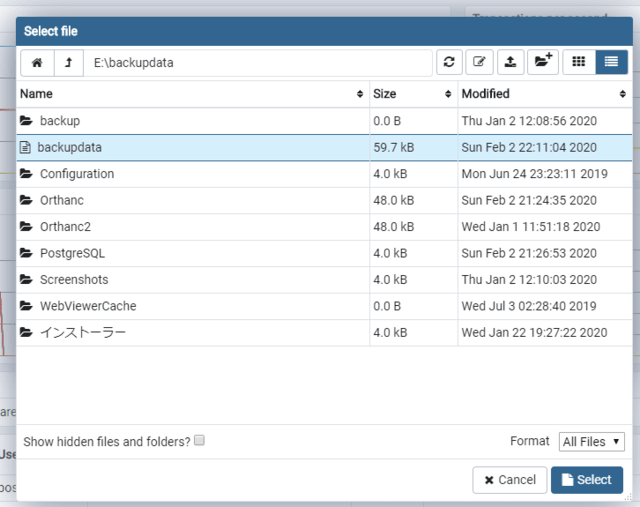Sort files by Name column
The image size is (640, 507).
point(192,94)
